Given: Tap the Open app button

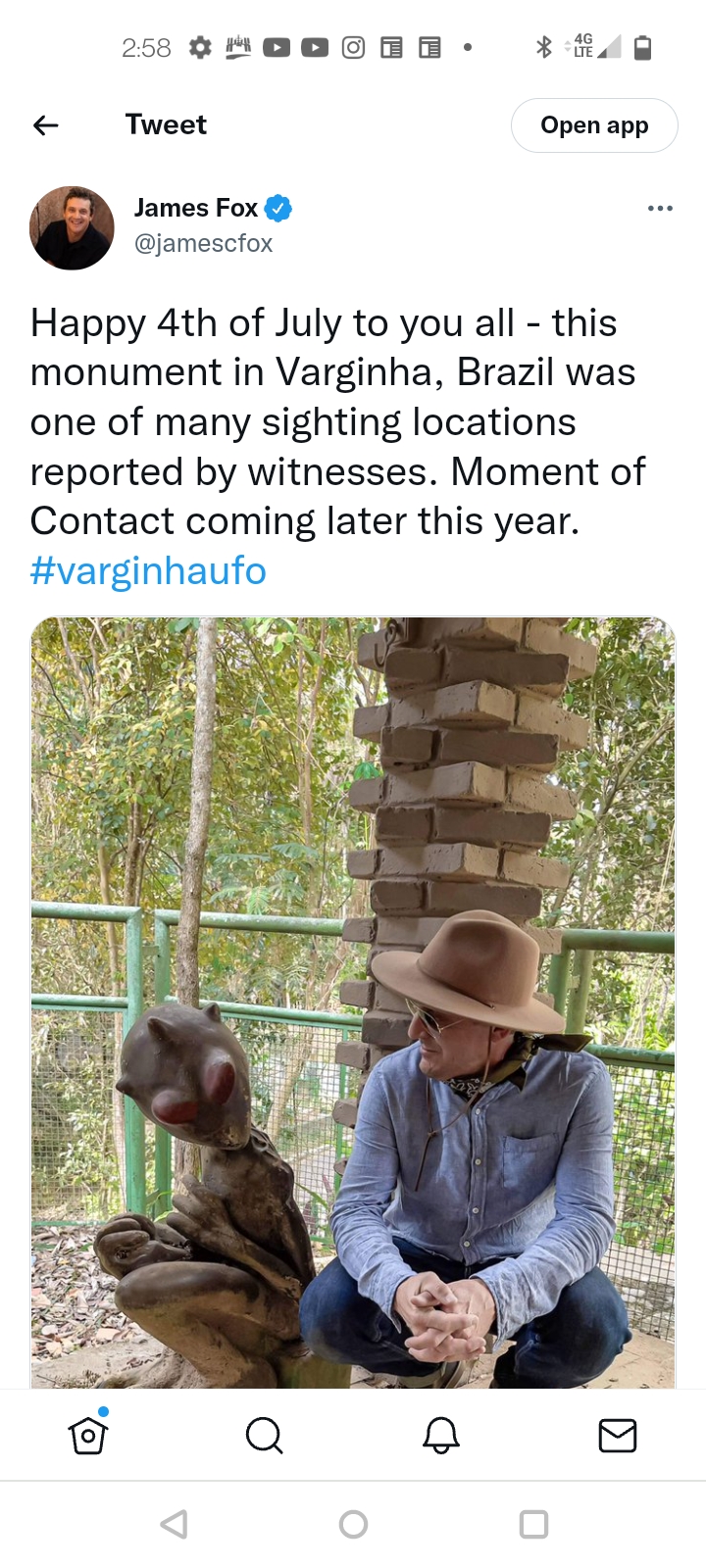Looking at the screenshot, I should coord(594,125).
